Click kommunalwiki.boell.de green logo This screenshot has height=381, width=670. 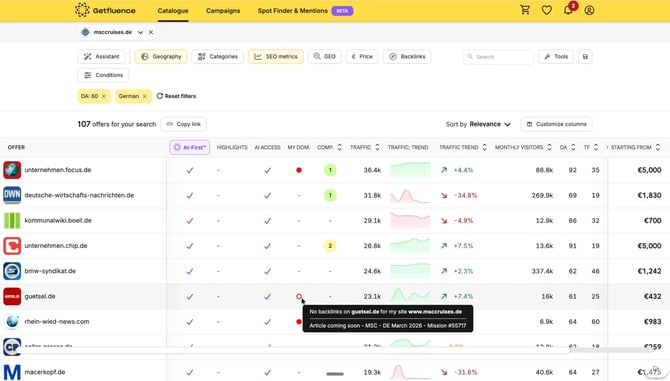pyautogui.click(x=12, y=220)
